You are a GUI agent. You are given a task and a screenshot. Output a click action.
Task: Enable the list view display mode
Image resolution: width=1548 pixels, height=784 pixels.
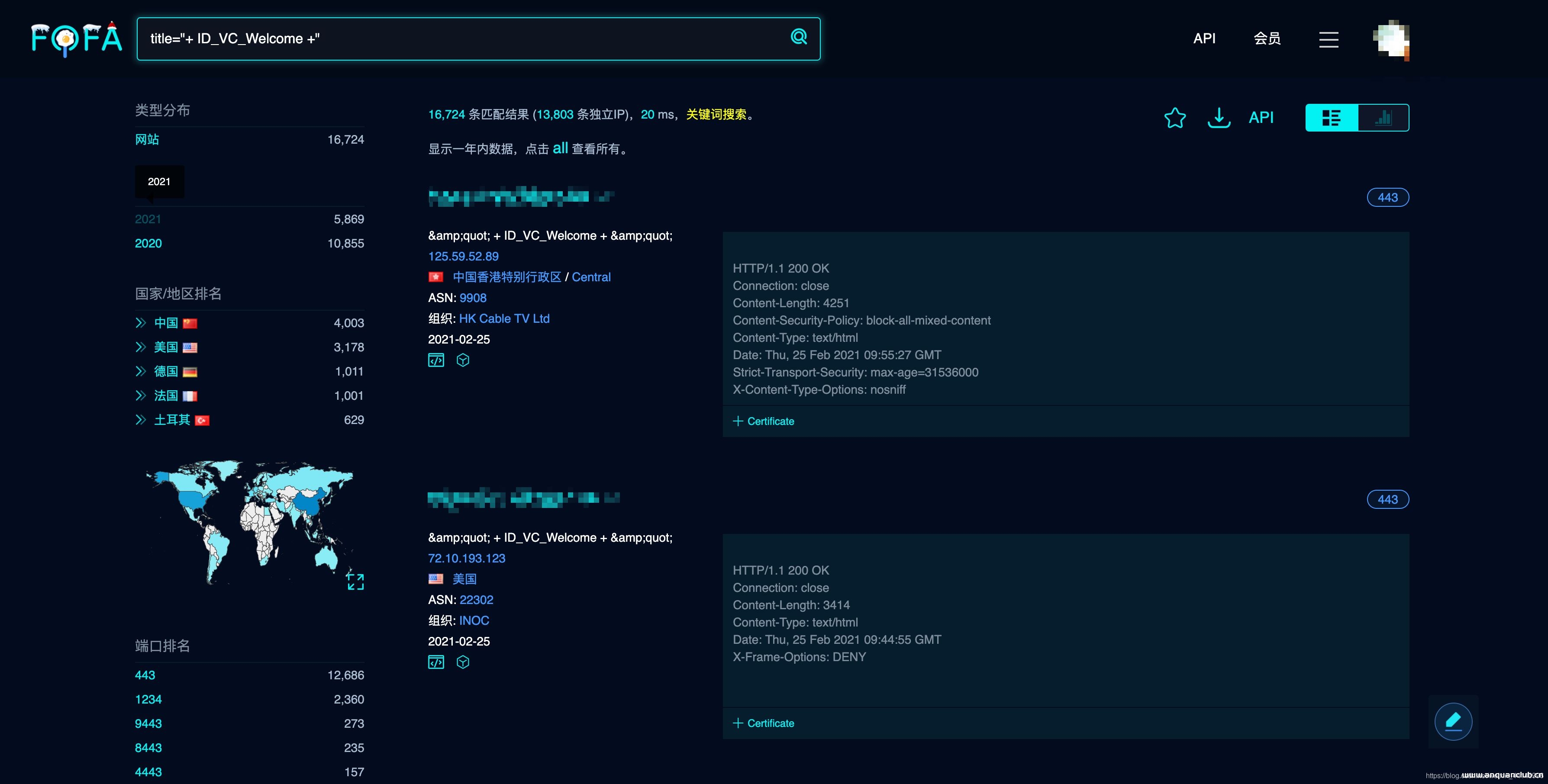[1331, 117]
